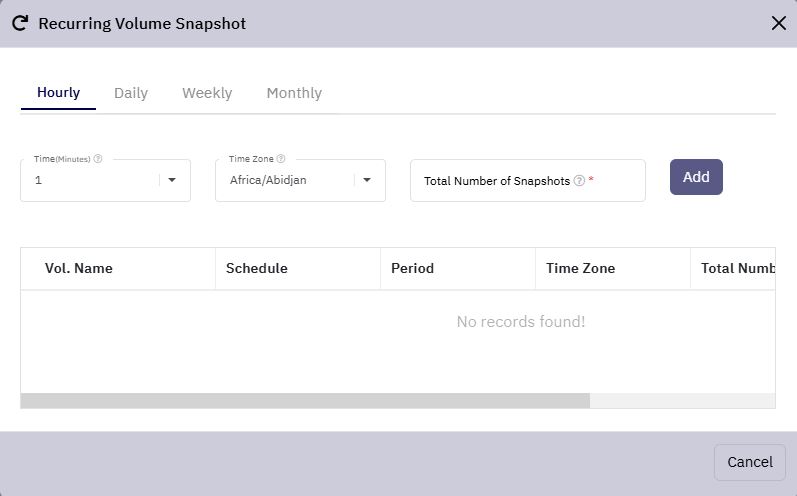
Task: Click the horizontal scrollbar under the table
Action: (305, 400)
